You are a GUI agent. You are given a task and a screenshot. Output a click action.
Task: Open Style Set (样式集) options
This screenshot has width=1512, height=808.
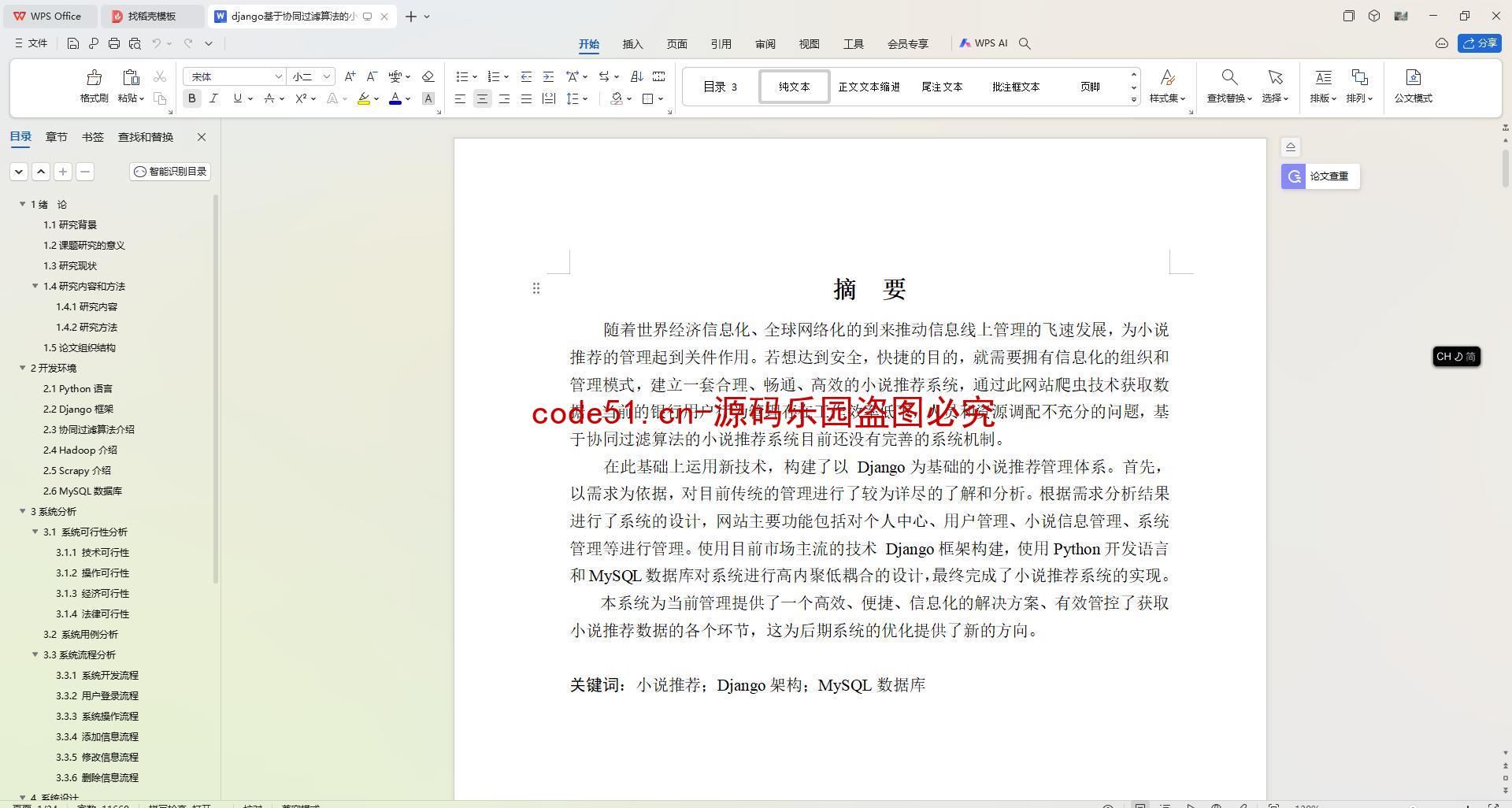tap(1167, 87)
